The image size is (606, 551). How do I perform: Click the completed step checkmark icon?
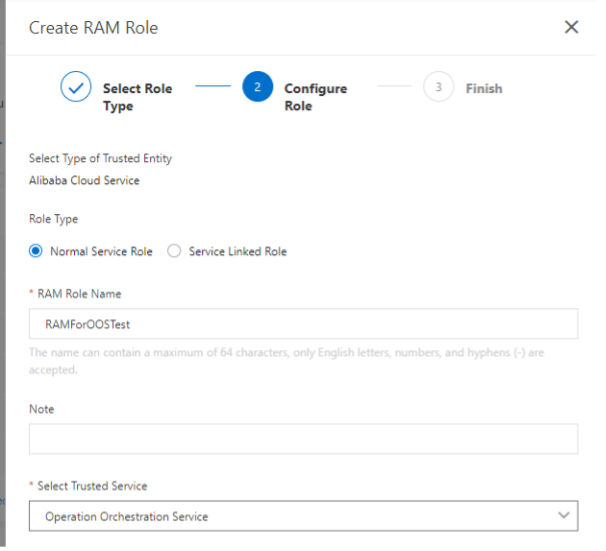[x=77, y=88]
